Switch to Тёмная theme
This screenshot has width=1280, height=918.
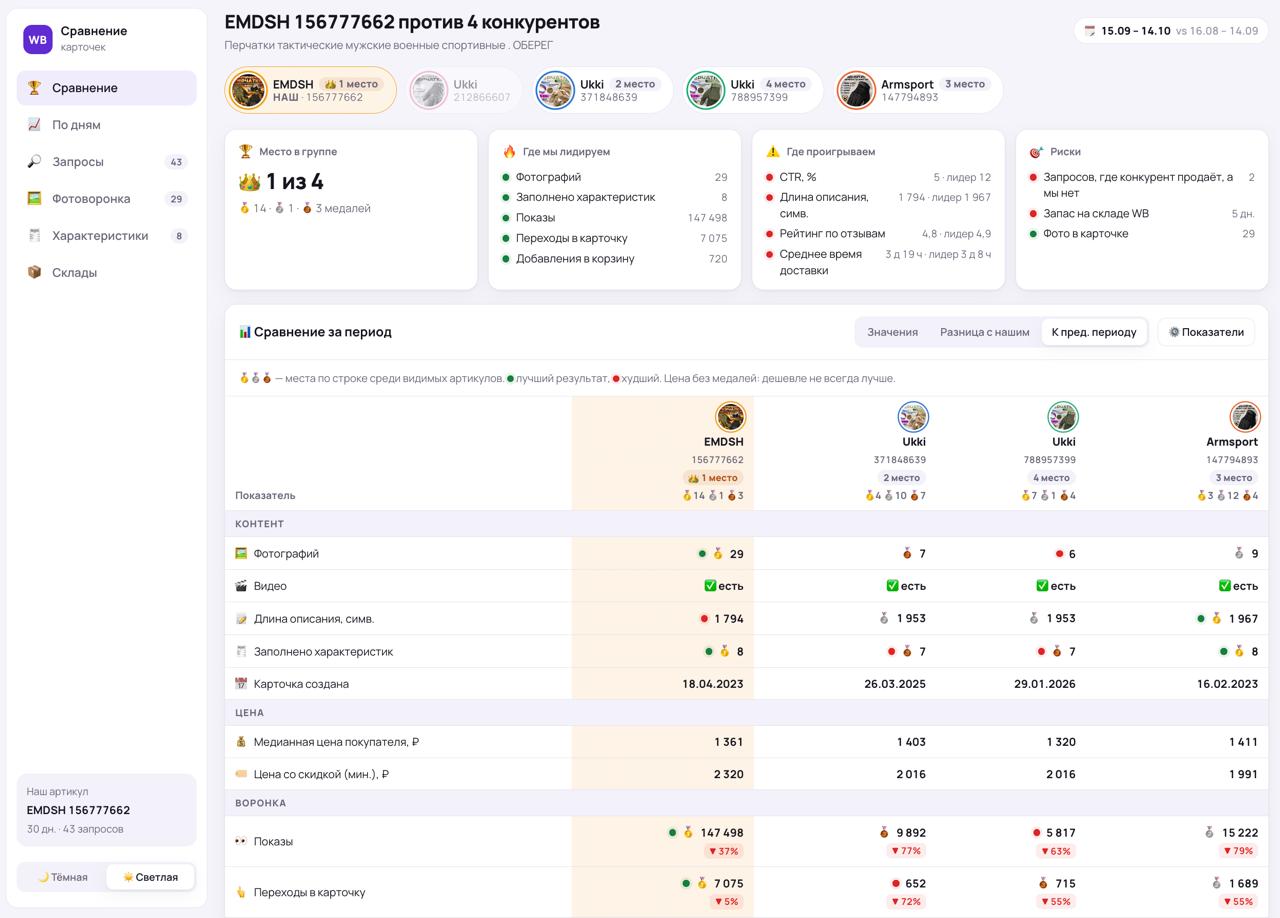point(63,877)
